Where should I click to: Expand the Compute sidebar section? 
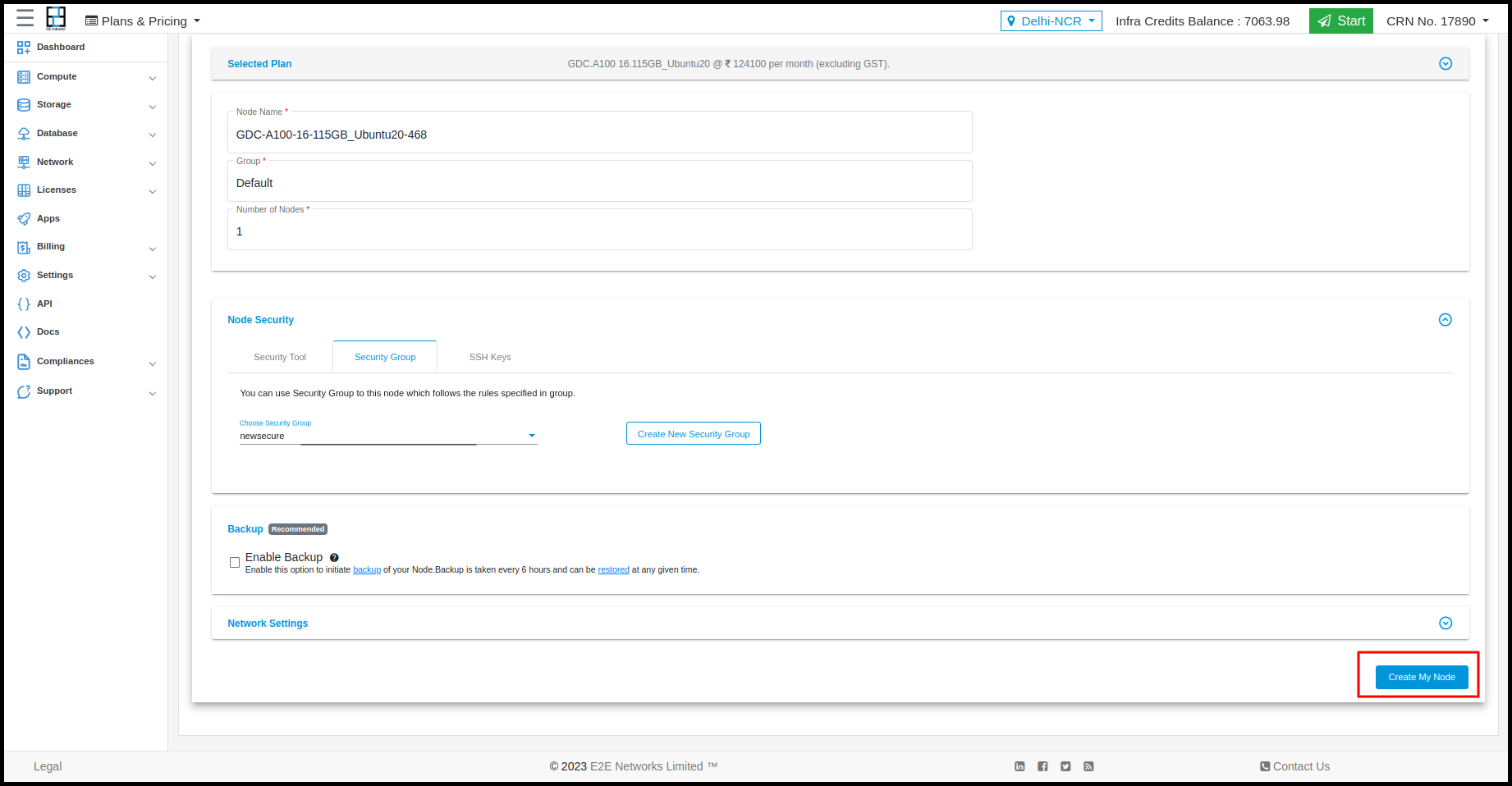coord(153,78)
